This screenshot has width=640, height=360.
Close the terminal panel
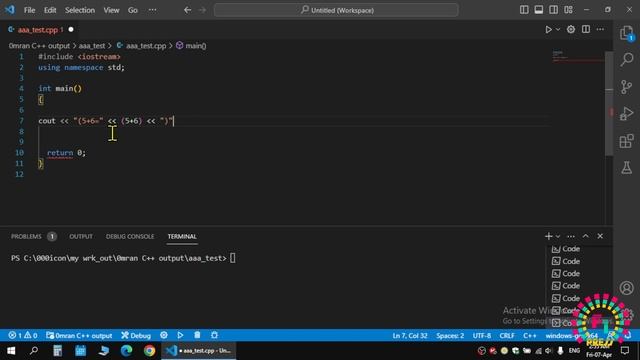click(600, 236)
